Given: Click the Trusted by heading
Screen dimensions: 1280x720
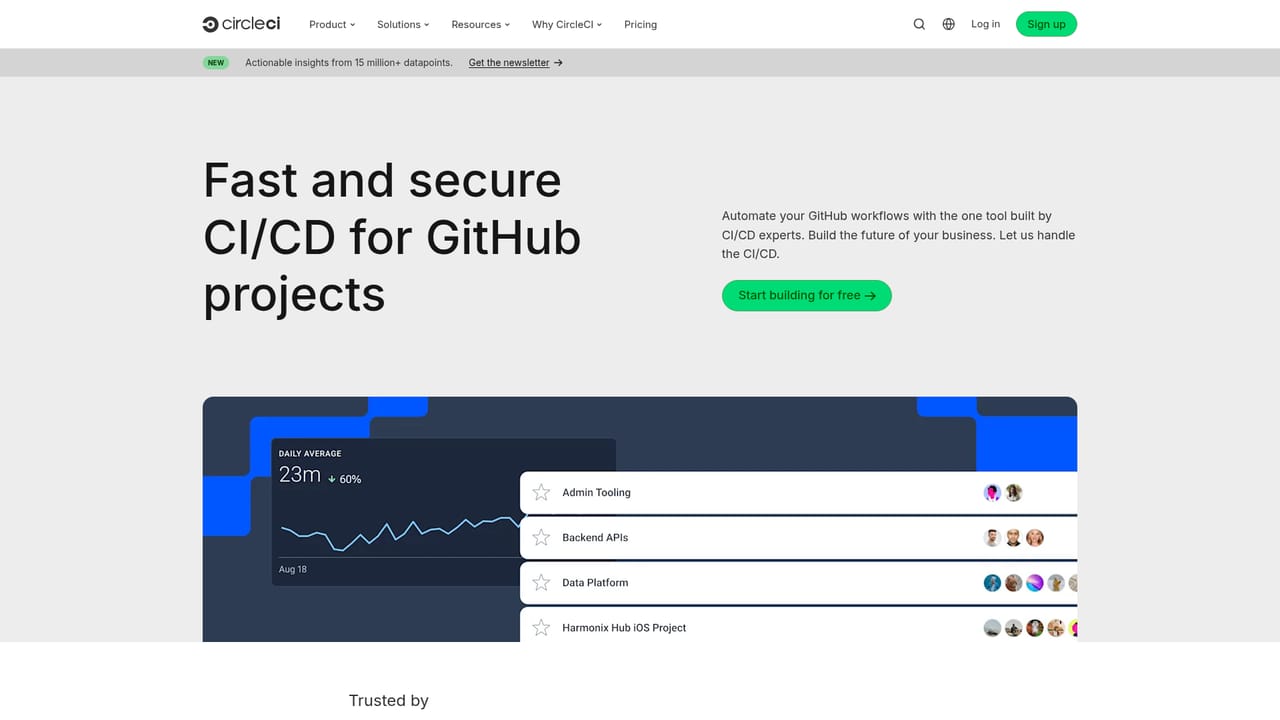Looking at the screenshot, I should pyautogui.click(x=388, y=701).
